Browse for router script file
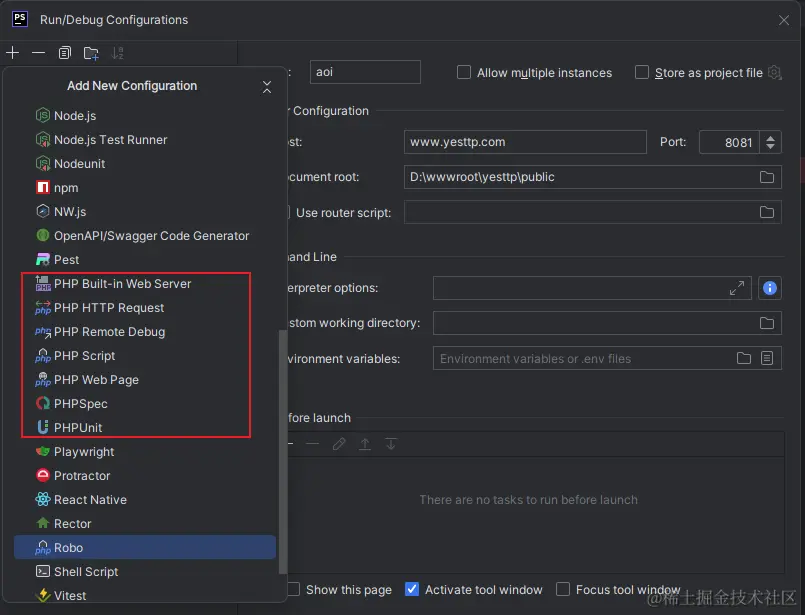 click(x=766, y=212)
